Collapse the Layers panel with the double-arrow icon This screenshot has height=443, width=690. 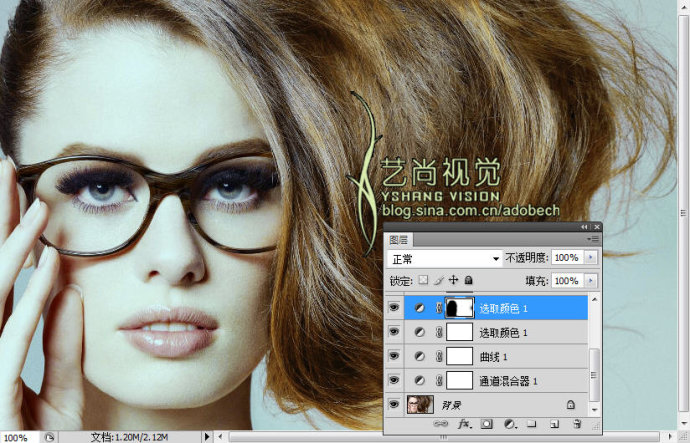pos(584,227)
